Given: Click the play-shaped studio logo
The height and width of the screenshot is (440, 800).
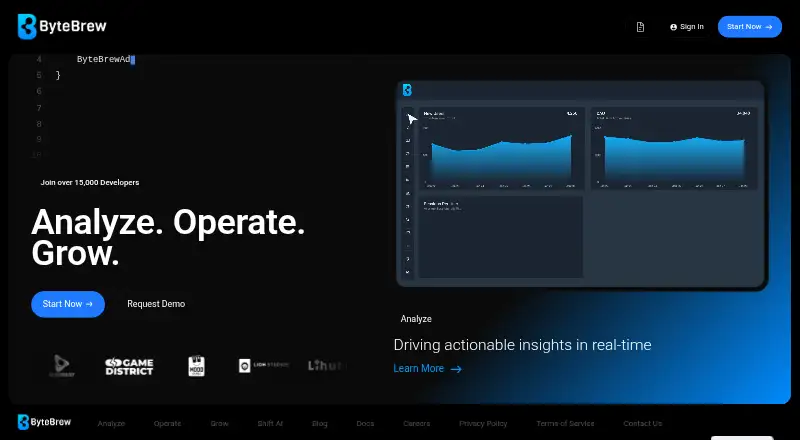Looking at the screenshot, I should [x=62, y=365].
